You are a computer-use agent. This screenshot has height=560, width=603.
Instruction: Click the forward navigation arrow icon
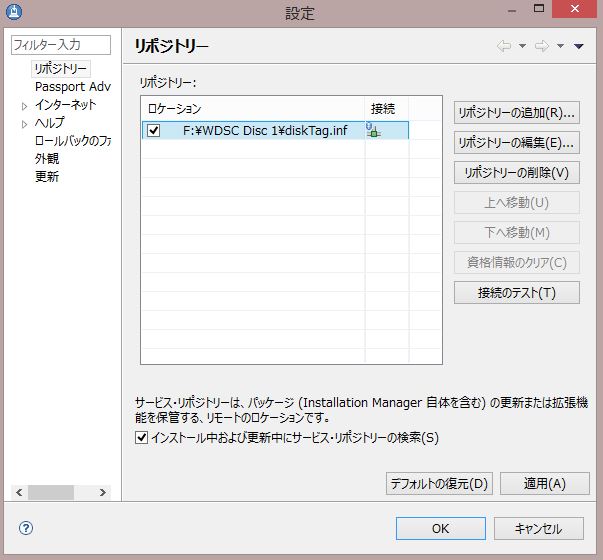pos(542,46)
